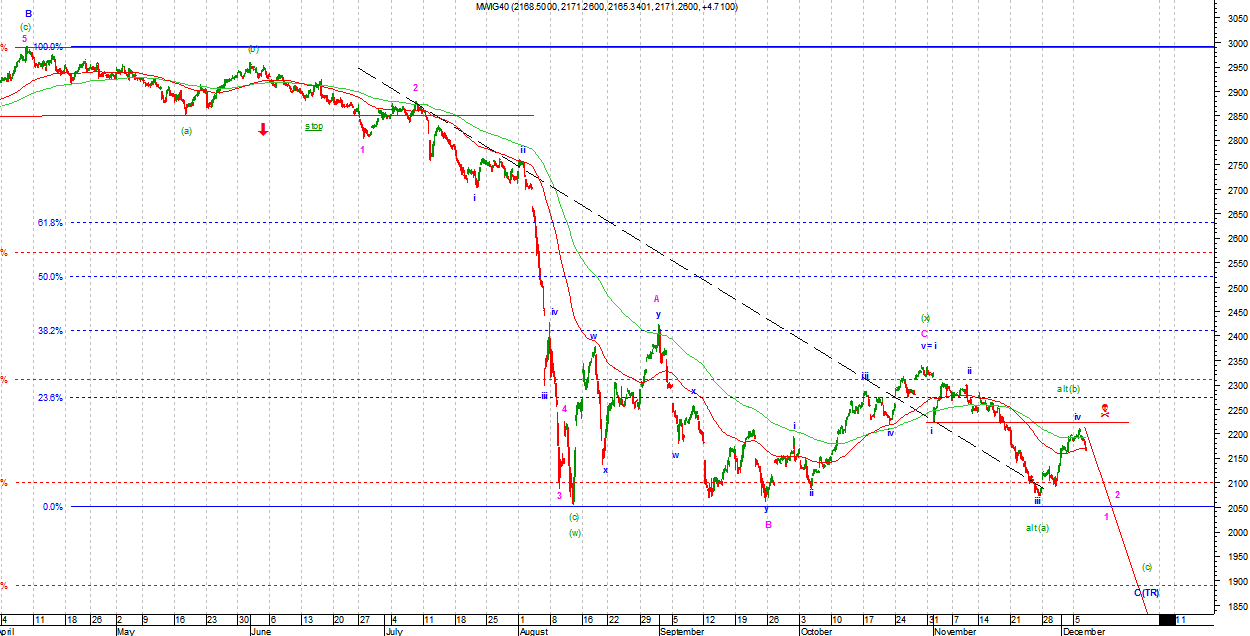Viewport: 1250px width, 636px height.
Task: Select the 'alt (b)' wave annotation
Action: [x=1068, y=388]
